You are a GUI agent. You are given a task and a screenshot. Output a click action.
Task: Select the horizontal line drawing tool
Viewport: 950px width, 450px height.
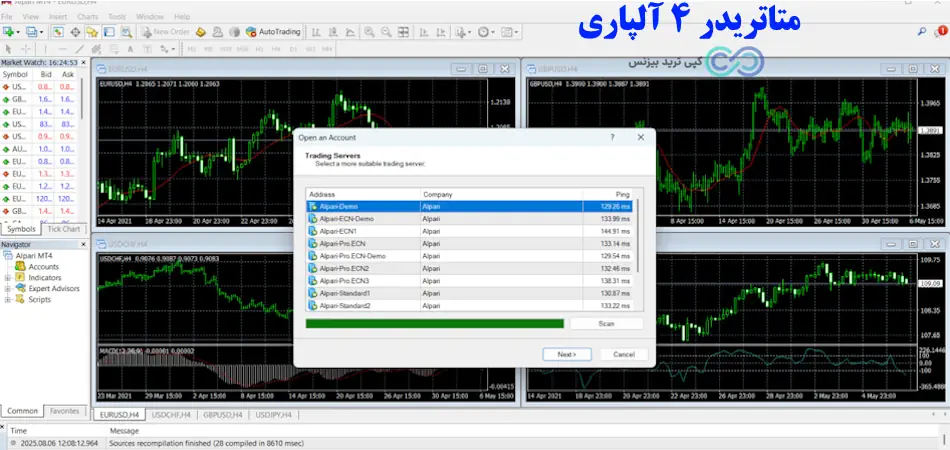pyautogui.click(x=62, y=48)
